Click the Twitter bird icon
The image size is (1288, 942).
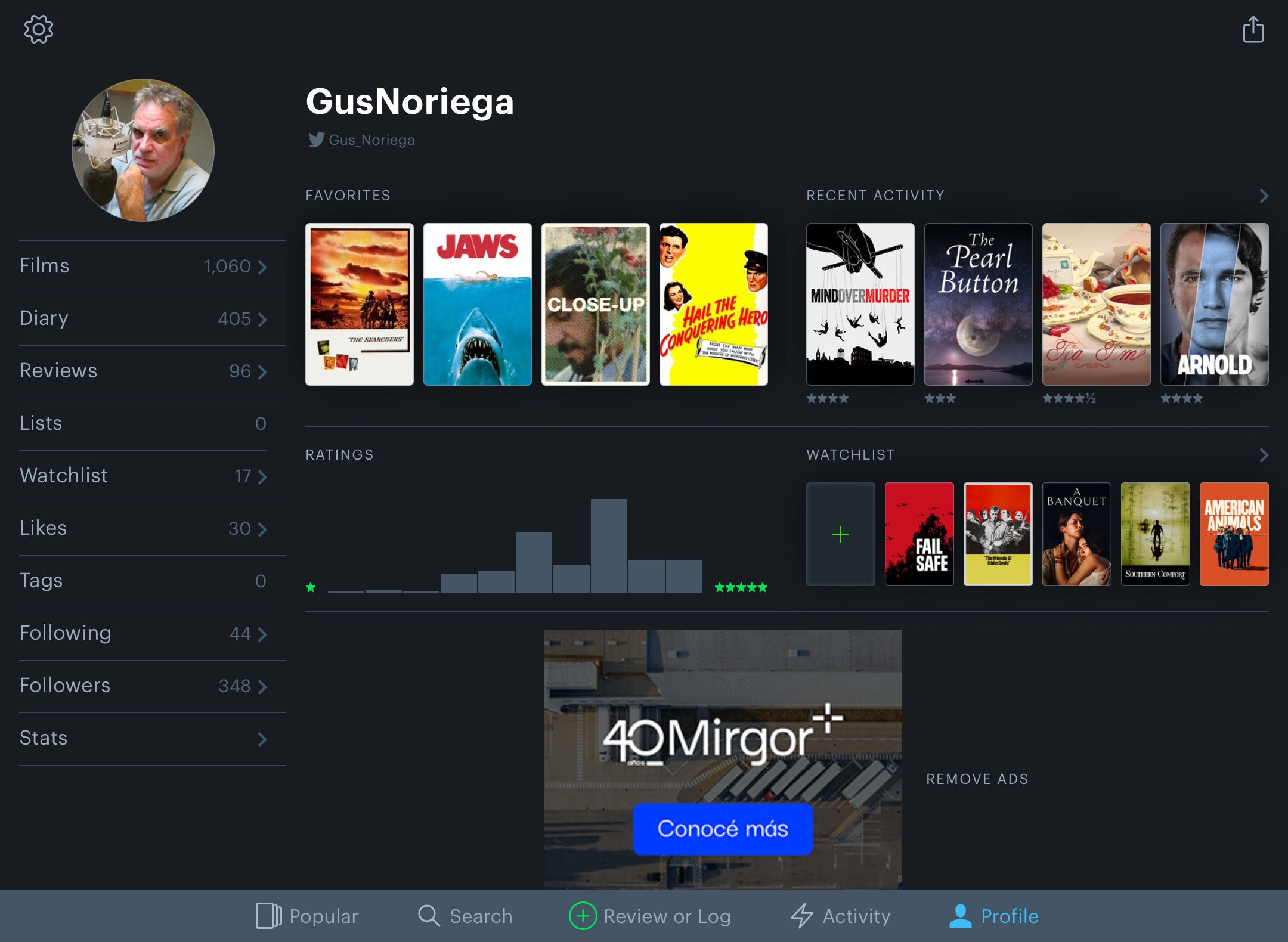coord(316,140)
